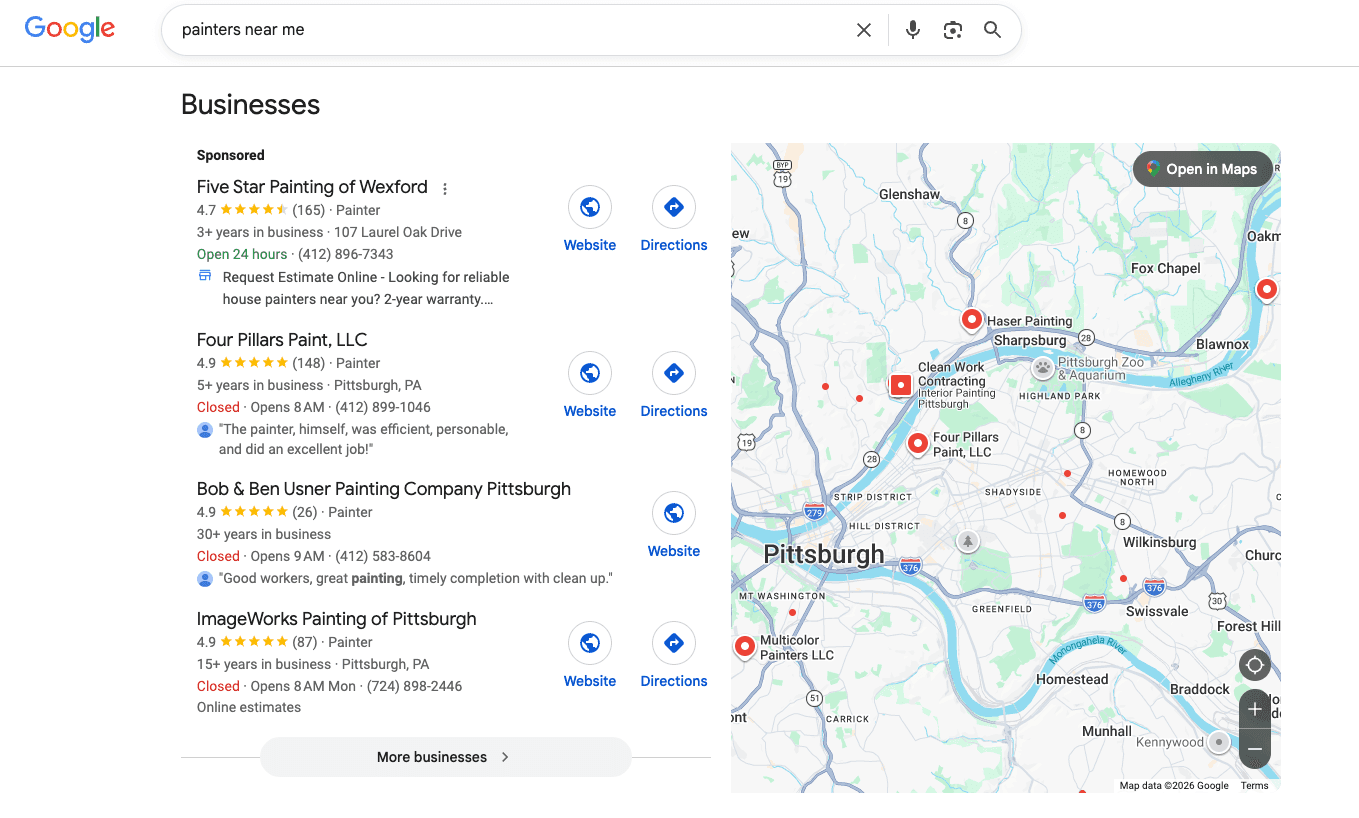The height and width of the screenshot is (818, 1359).
Task: Click the (148) review count for Four Pillars Paint
Action: (x=309, y=363)
